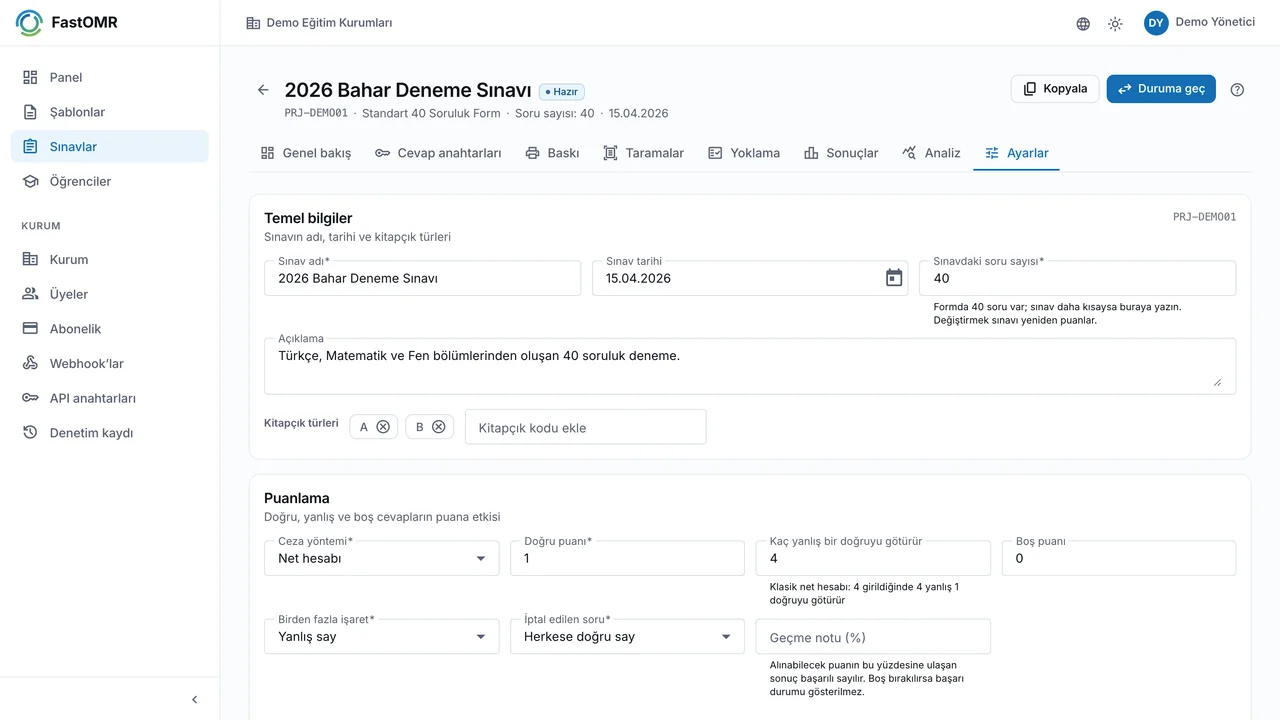Focus the Kitapçık kodu ekle input
Image resolution: width=1280 pixels, height=720 pixels.
(x=586, y=427)
